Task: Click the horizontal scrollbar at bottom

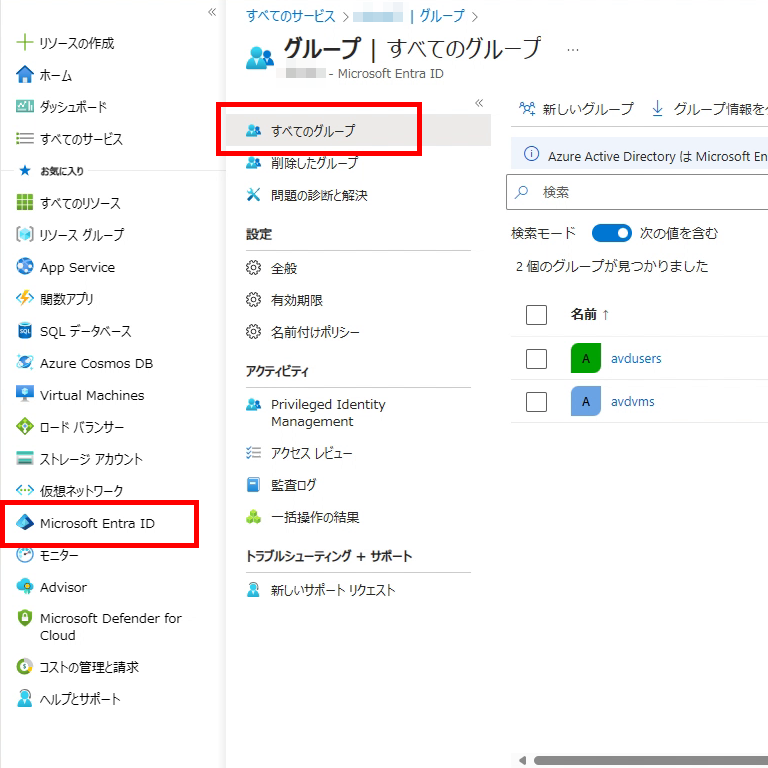Action: pyautogui.click(x=651, y=760)
